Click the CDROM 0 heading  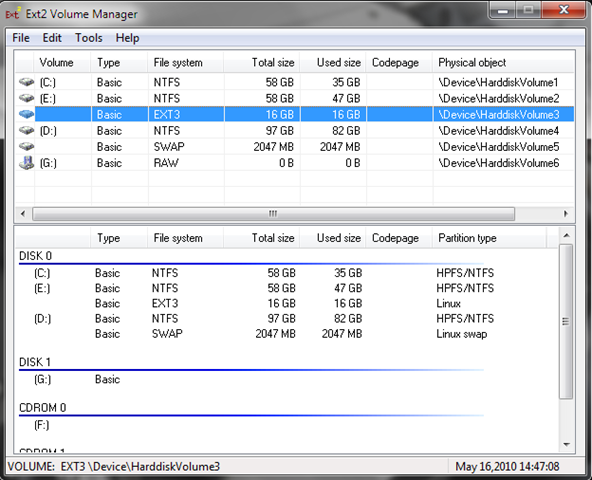coord(43,408)
